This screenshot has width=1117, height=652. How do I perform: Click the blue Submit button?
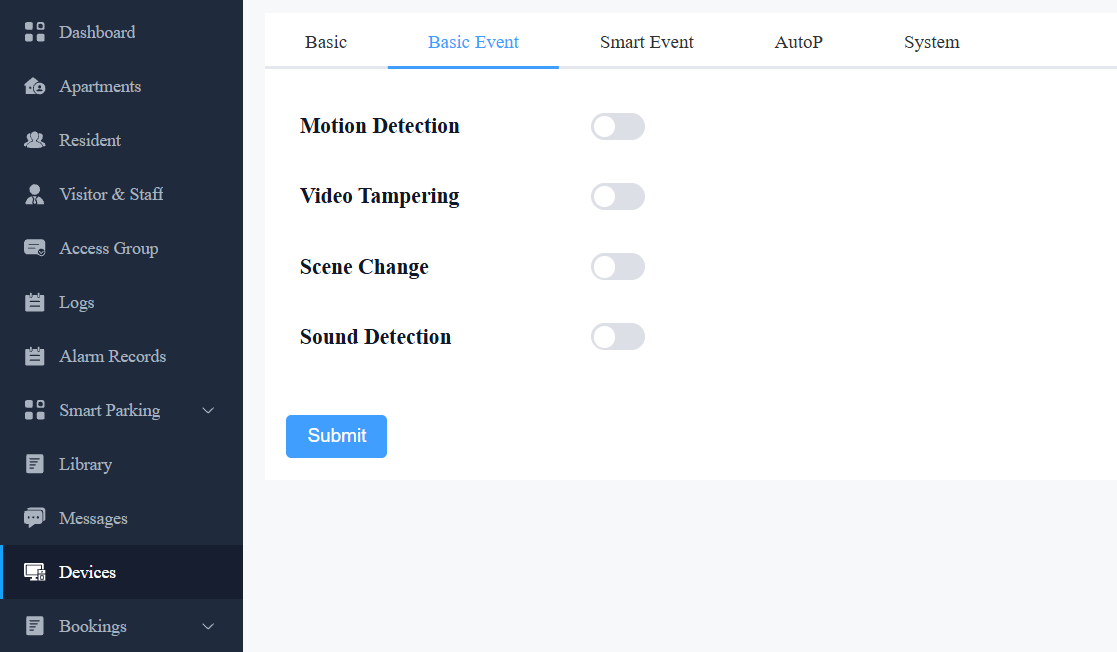coord(336,436)
